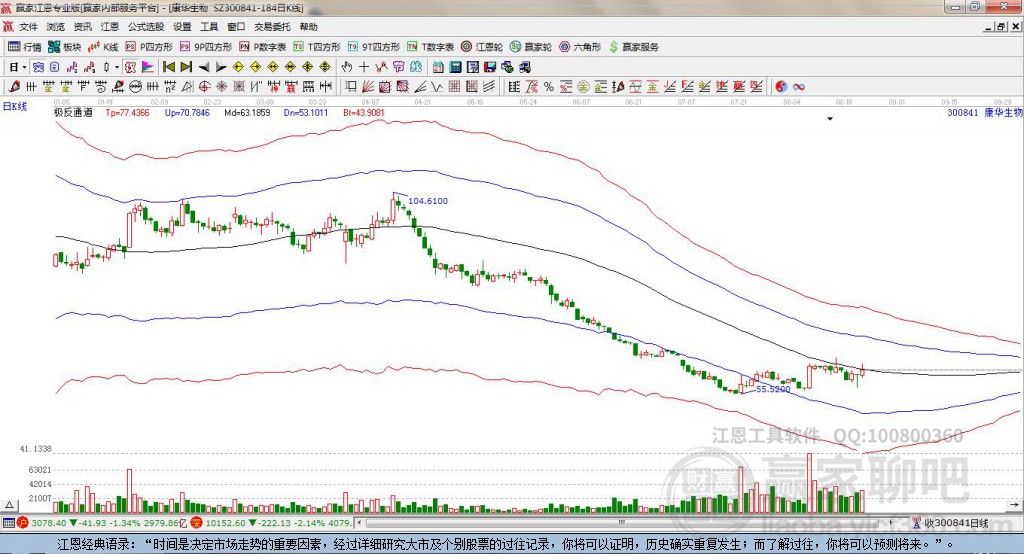Click the colorful flag icon
The width and height of the screenshot is (1024, 554).
point(148,67)
